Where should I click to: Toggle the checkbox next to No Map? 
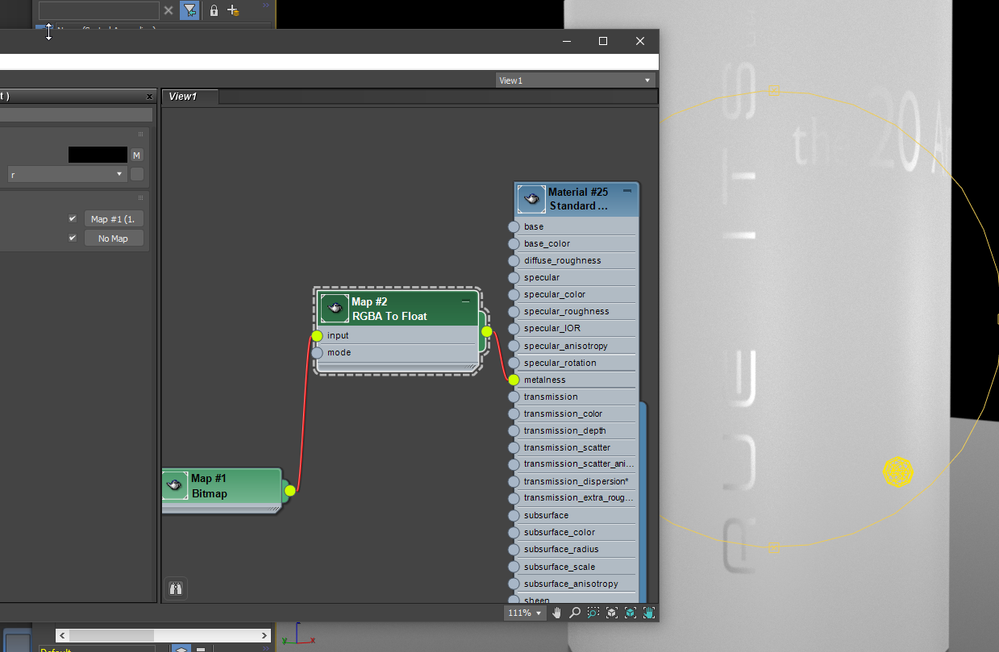[72, 239]
